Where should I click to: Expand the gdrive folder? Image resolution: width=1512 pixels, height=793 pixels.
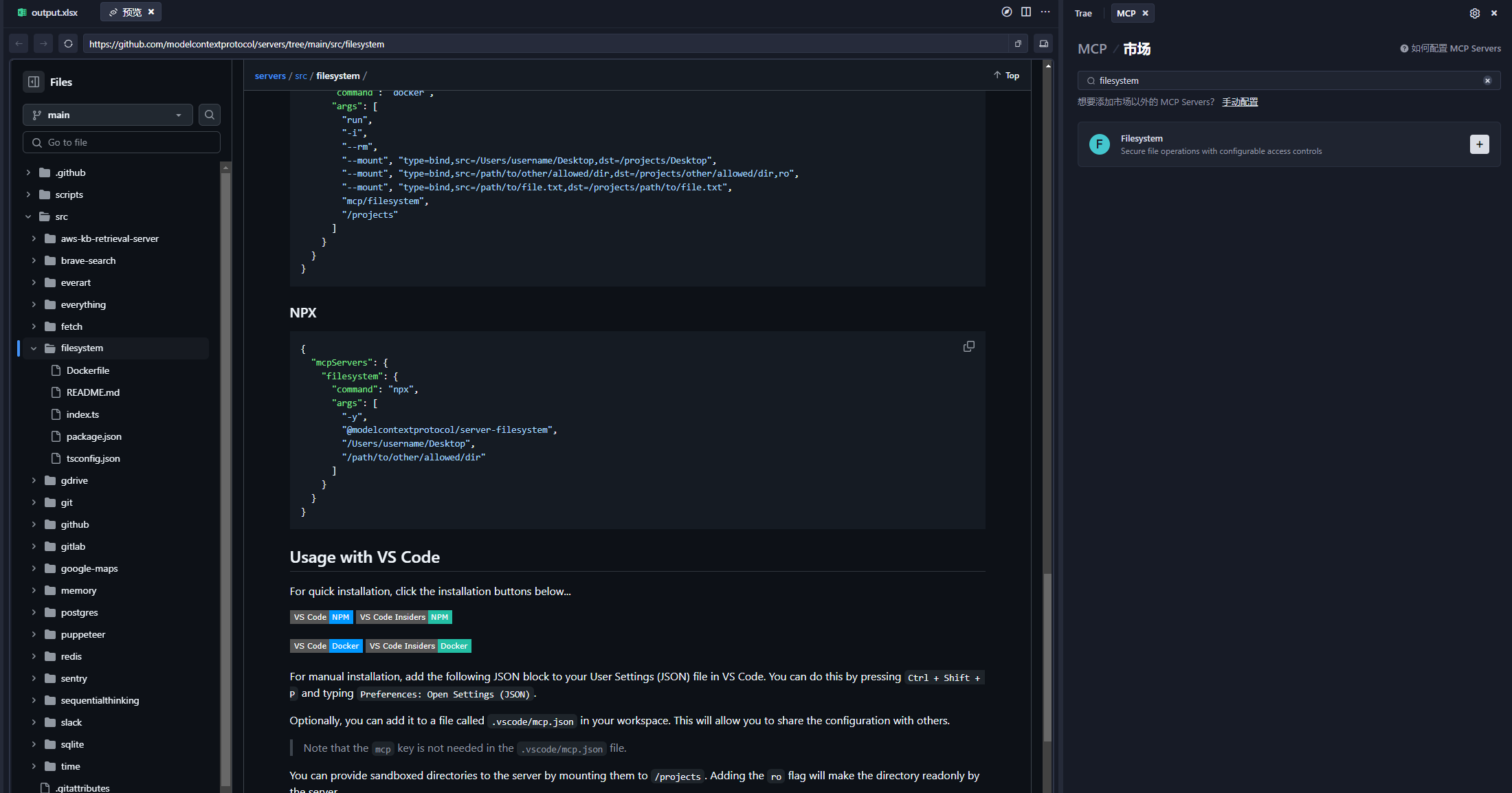34,480
